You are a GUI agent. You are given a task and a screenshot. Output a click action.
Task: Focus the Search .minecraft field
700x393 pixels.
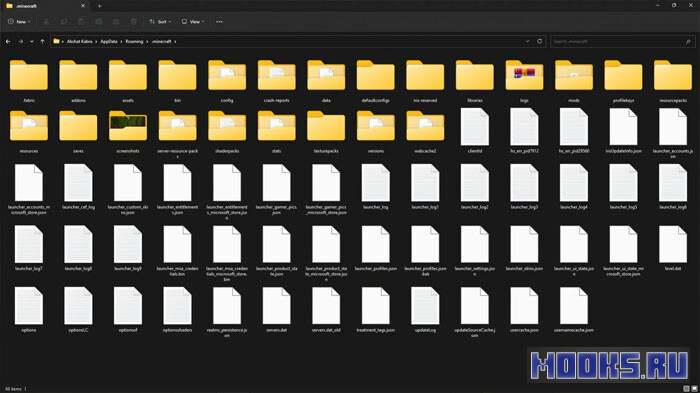[x=622, y=42]
